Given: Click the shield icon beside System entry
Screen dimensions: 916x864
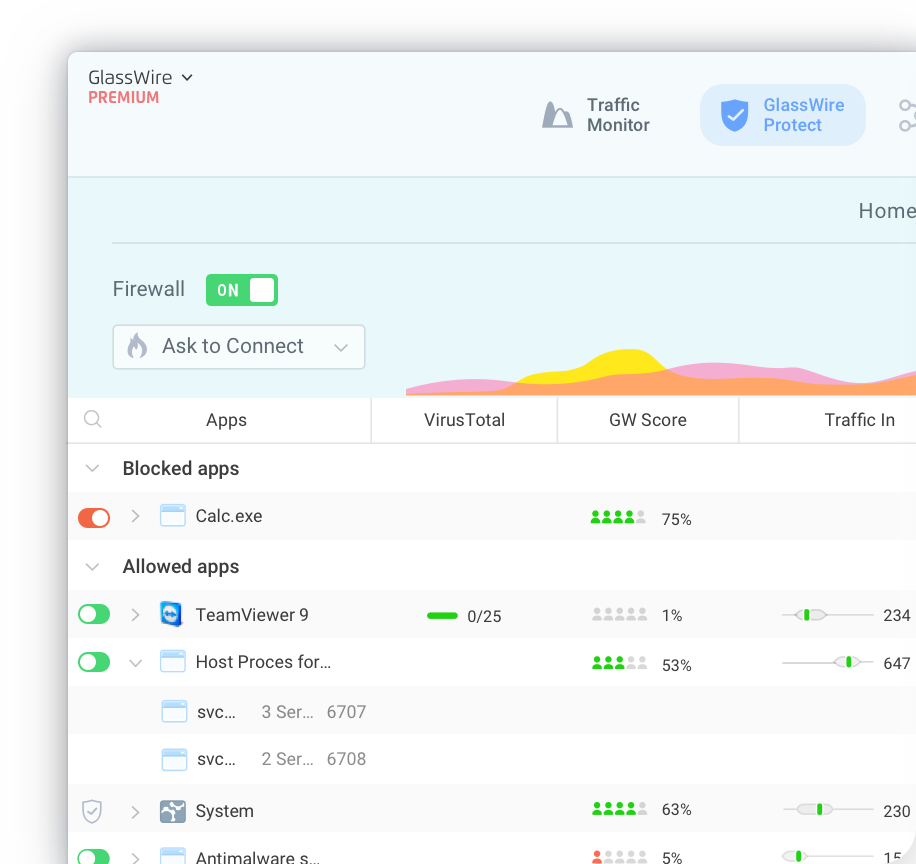Looking at the screenshot, I should [x=92, y=811].
